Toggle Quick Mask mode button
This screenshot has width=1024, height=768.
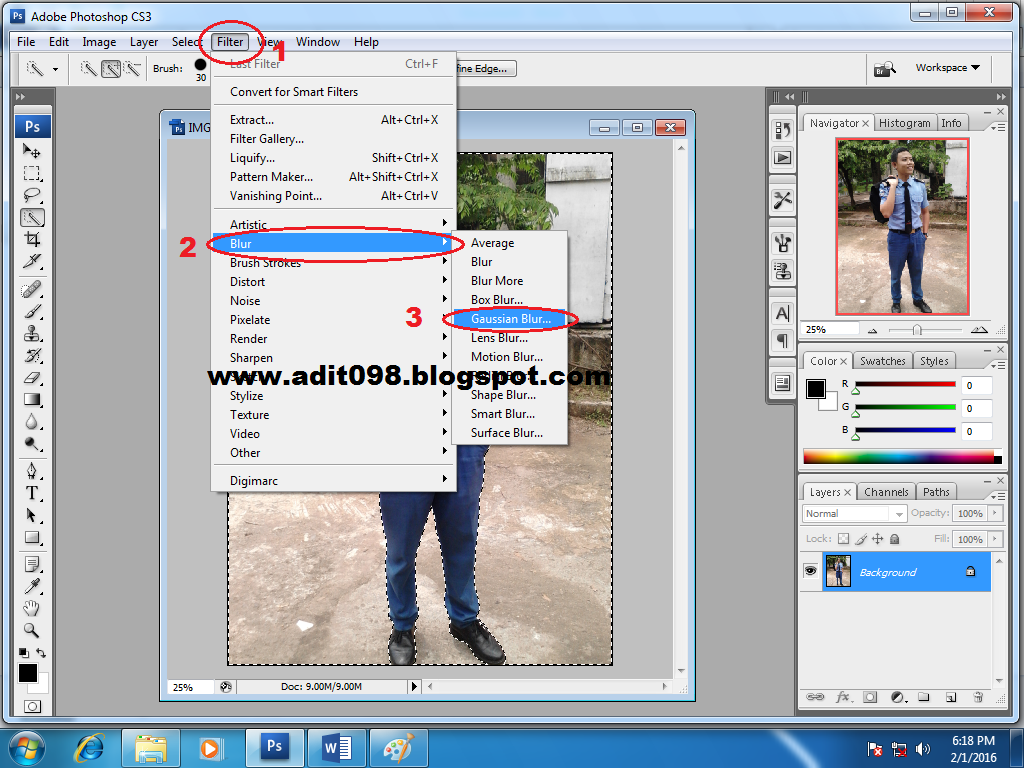coord(31,706)
